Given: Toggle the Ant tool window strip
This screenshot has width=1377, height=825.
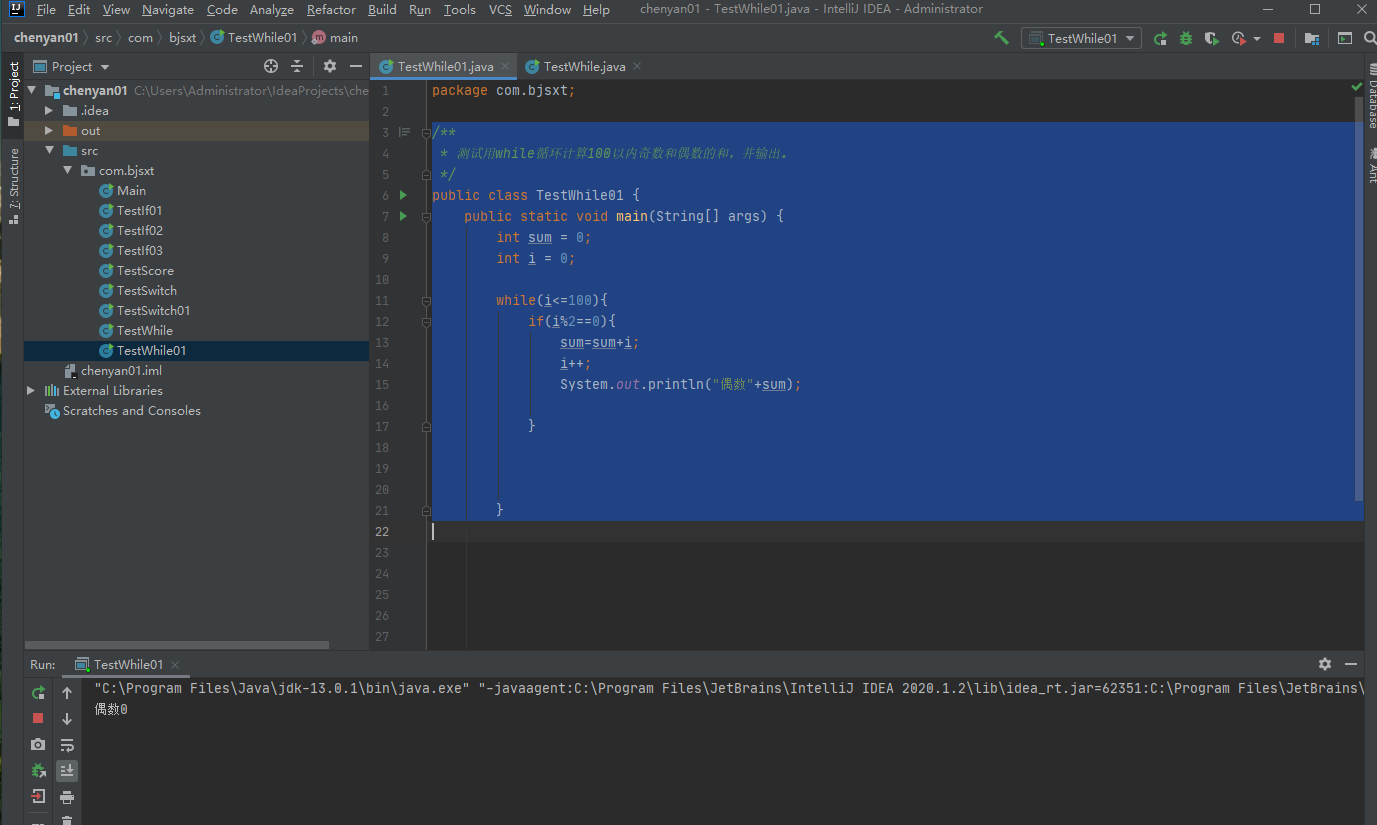Looking at the screenshot, I should 1371,166.
